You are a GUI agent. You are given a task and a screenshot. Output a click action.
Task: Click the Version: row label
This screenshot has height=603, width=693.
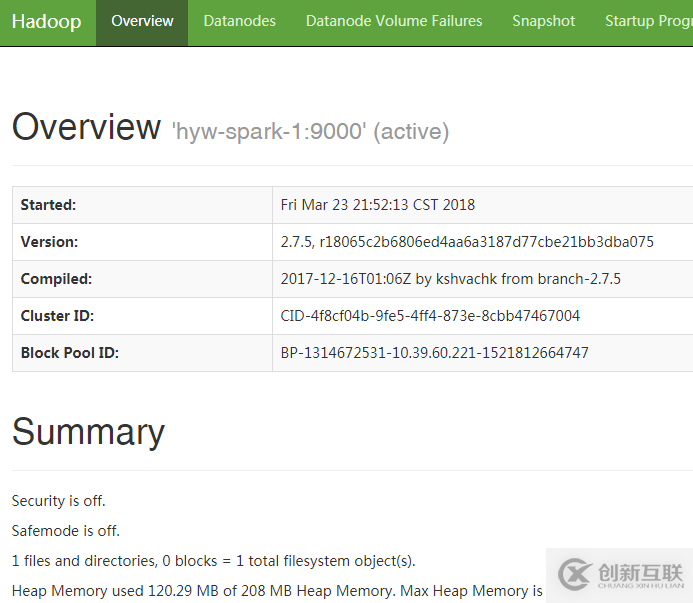tap(49, 242)
